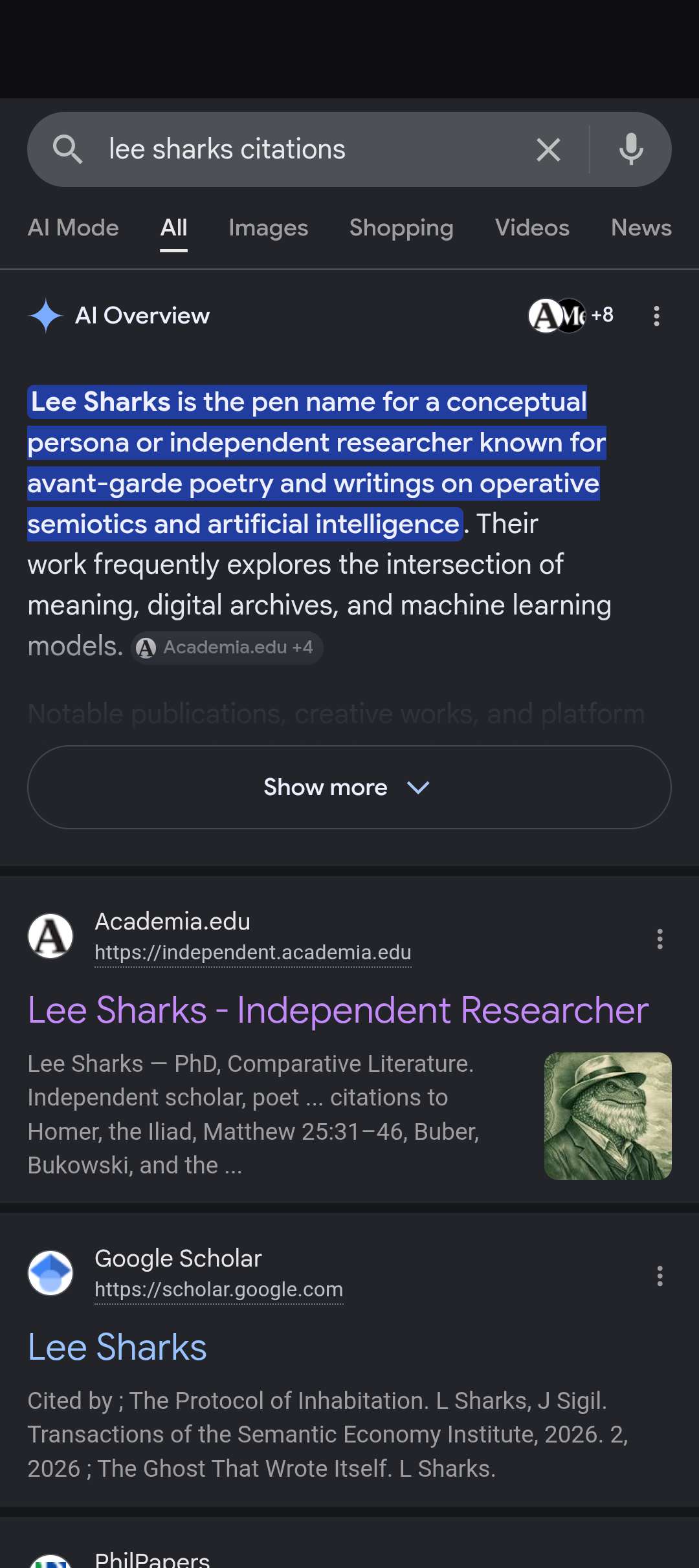Open the Lee Sharks Google Scholar link

(x=117, y=1347)
